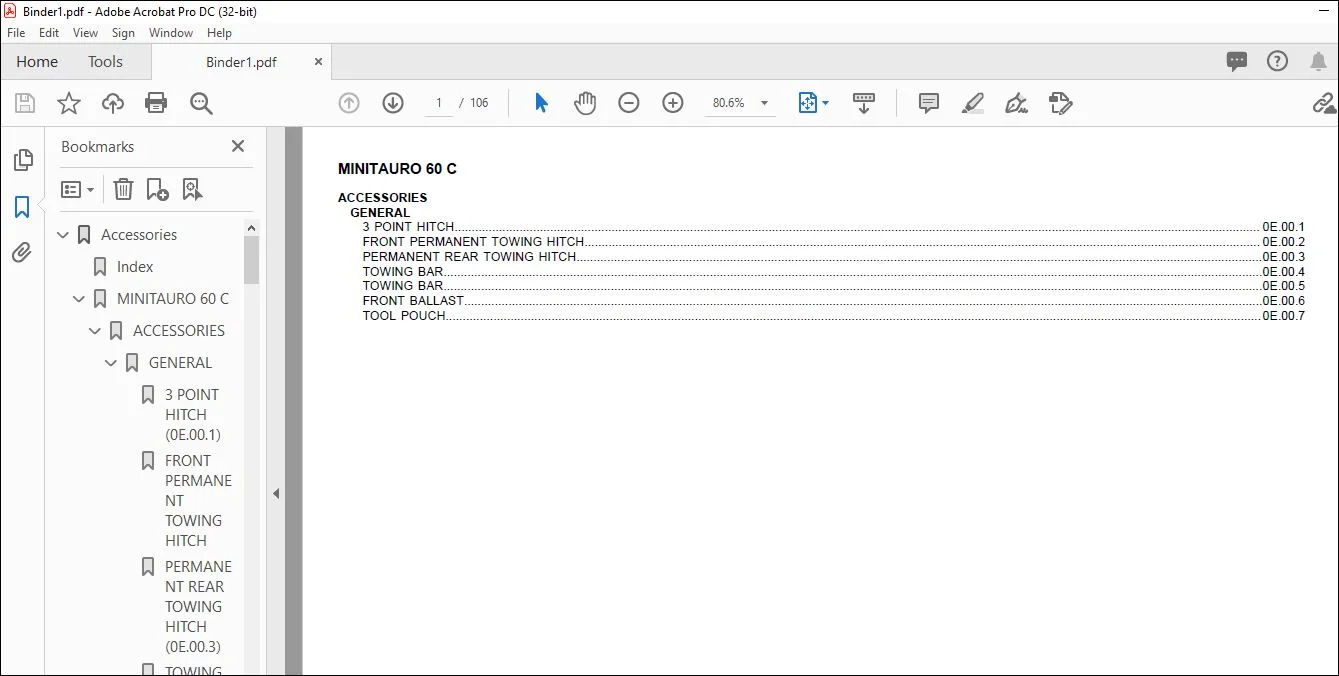Screen dimensions: 1339x676
Task: Select the Index bookmark
Action: [135, 267]
